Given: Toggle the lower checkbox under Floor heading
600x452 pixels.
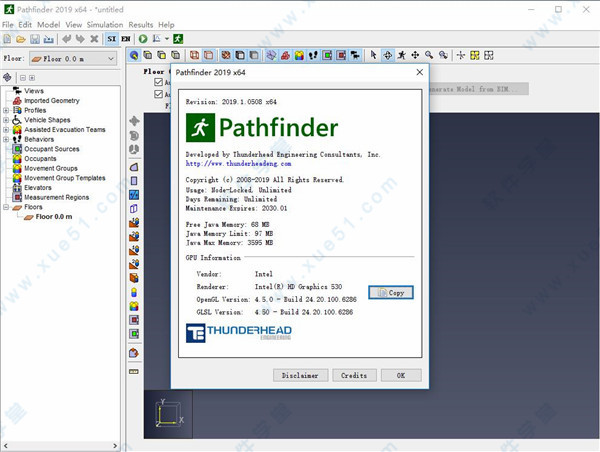Looking at the screenshot, I should [x=158, y=94].
